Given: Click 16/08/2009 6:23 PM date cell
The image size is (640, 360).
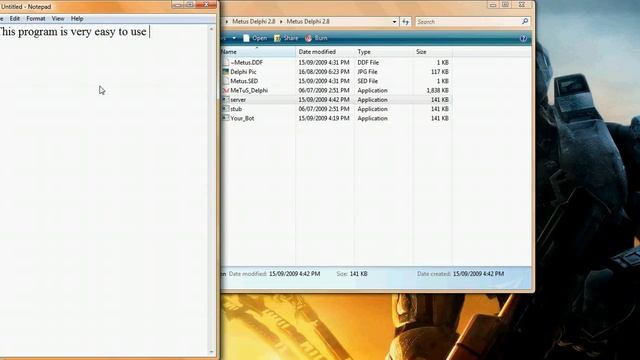Looking at the screenshot, I should pos(324,72).
